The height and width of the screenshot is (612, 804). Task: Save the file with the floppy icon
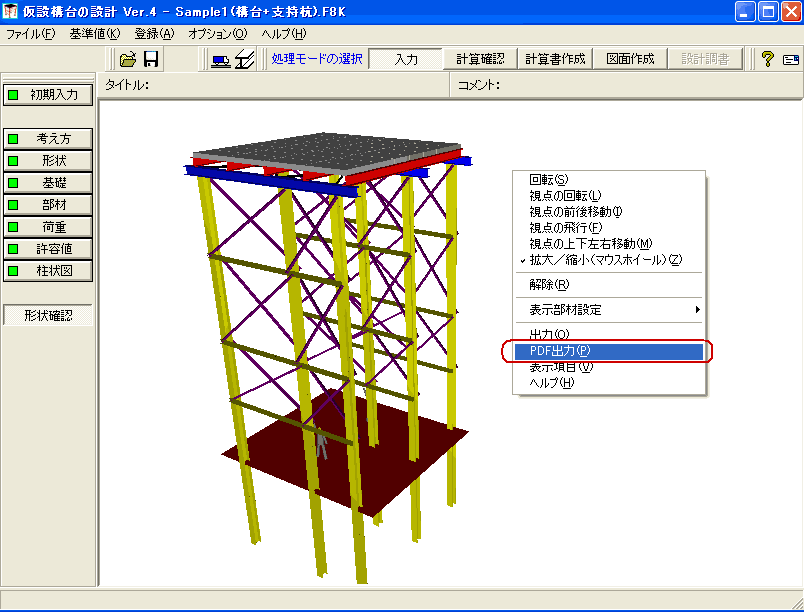[151, 59]
